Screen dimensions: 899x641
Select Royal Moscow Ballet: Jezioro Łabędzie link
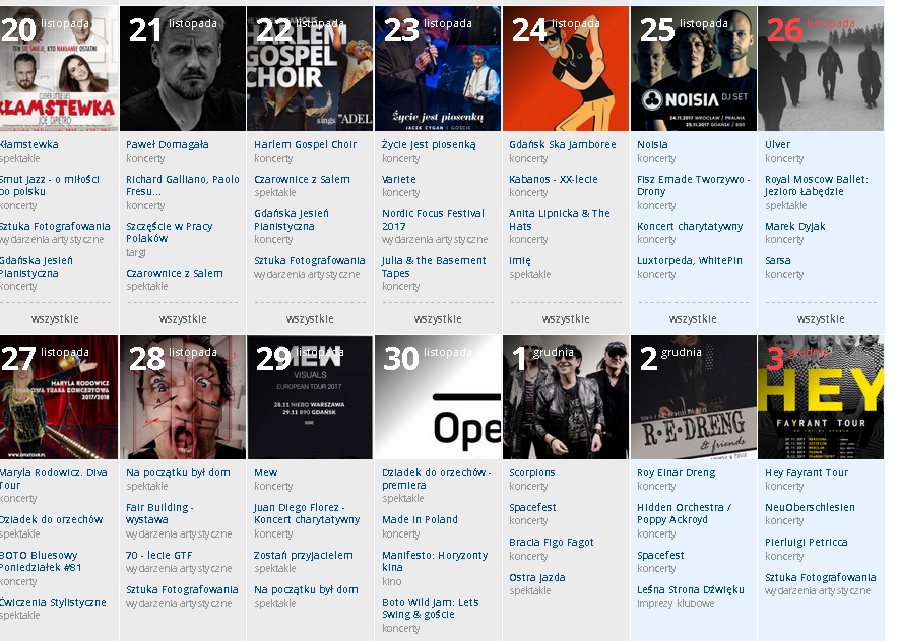coord(816,185)
